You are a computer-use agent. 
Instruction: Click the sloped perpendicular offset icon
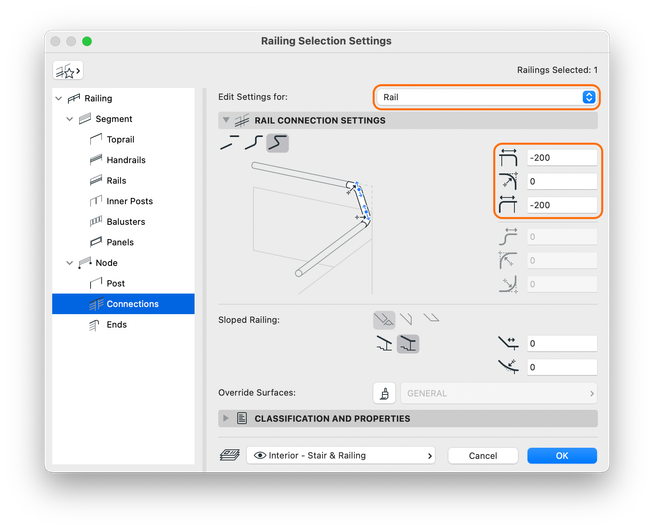[x=508, y=366]
